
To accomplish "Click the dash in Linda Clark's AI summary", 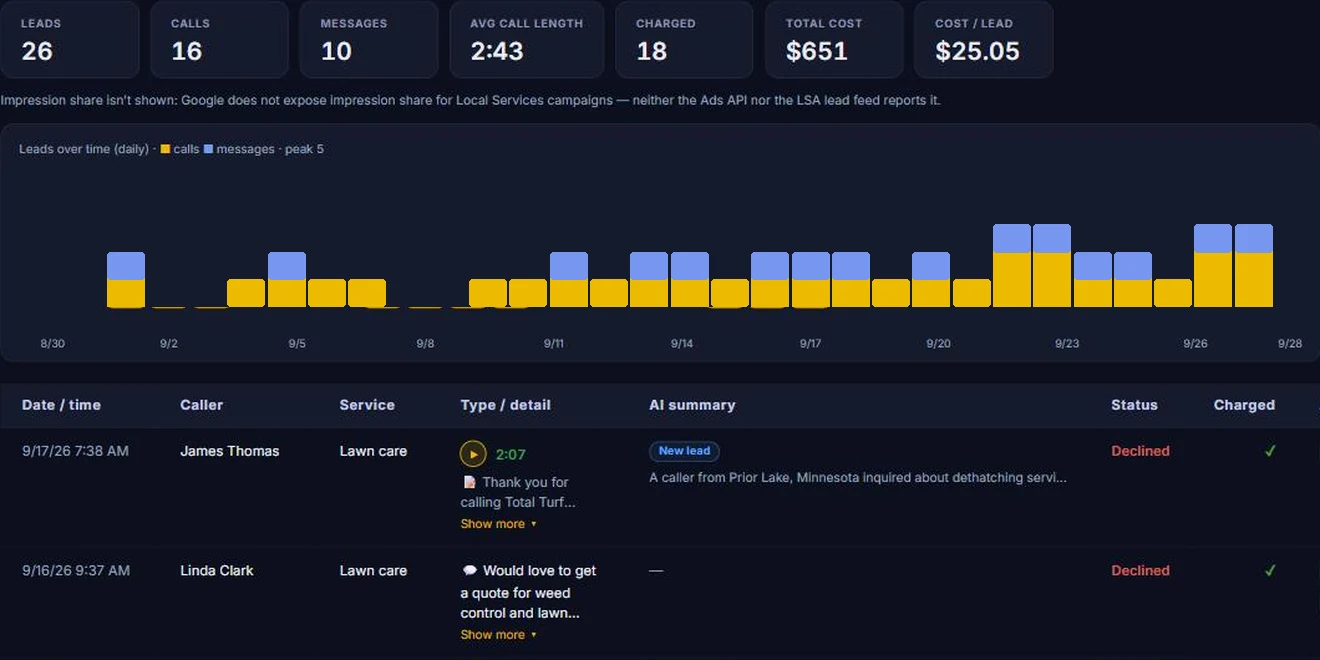I will (x=656, y=571).
